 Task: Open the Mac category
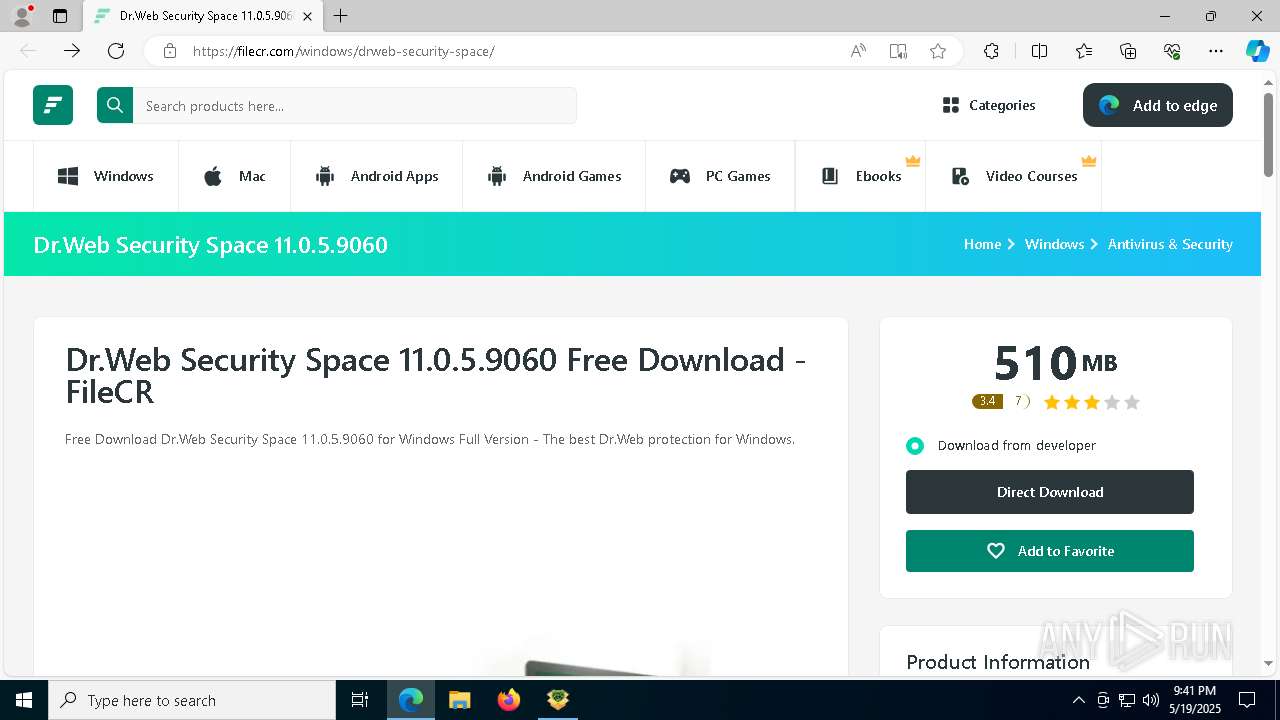[235, 176]
